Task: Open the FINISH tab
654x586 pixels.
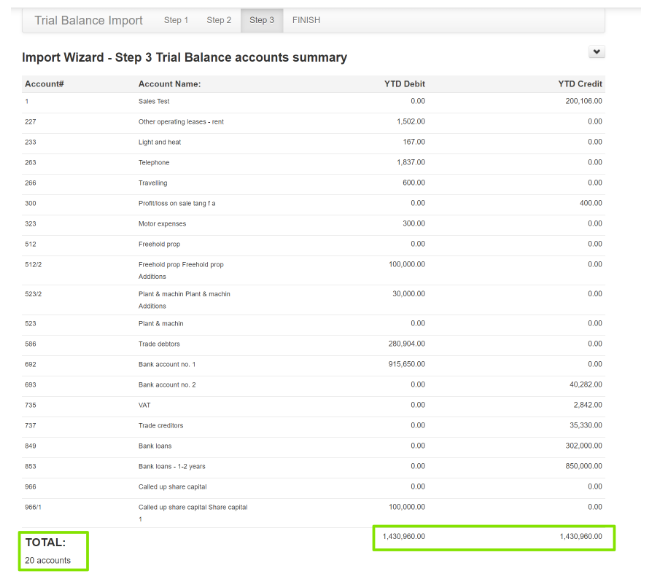Action: pyautogui.click(x=306, y=20)
